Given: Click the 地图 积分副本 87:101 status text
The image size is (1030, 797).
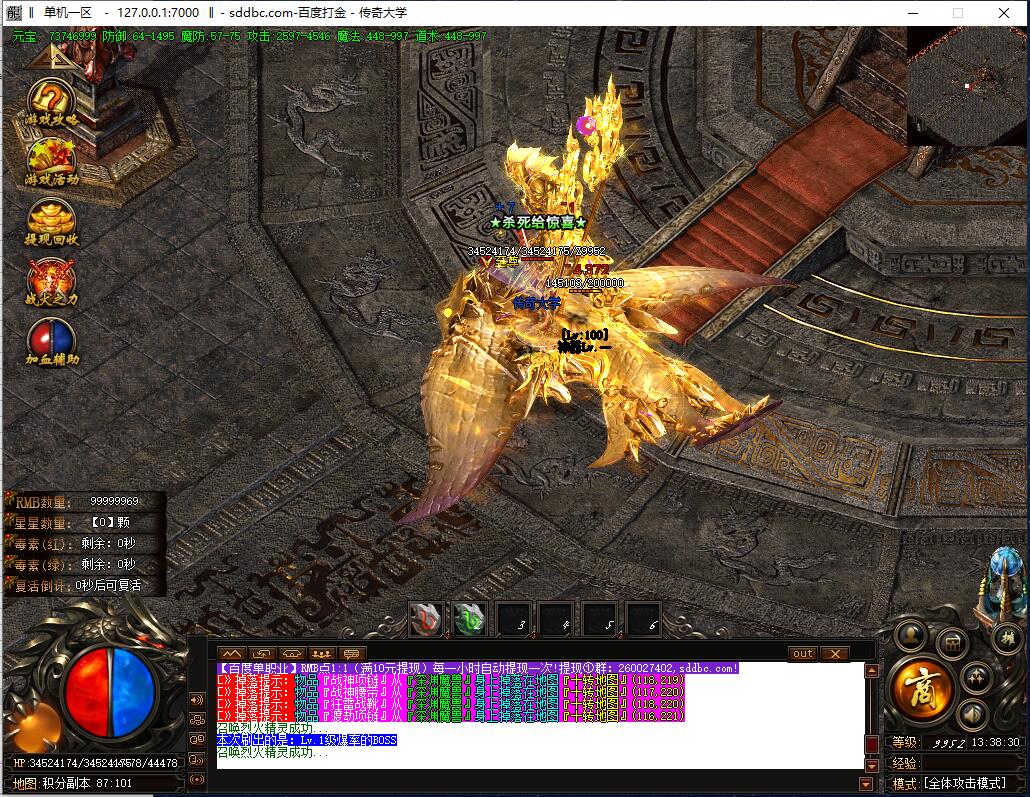Looking at the screenshot, I should coord(72,783).
